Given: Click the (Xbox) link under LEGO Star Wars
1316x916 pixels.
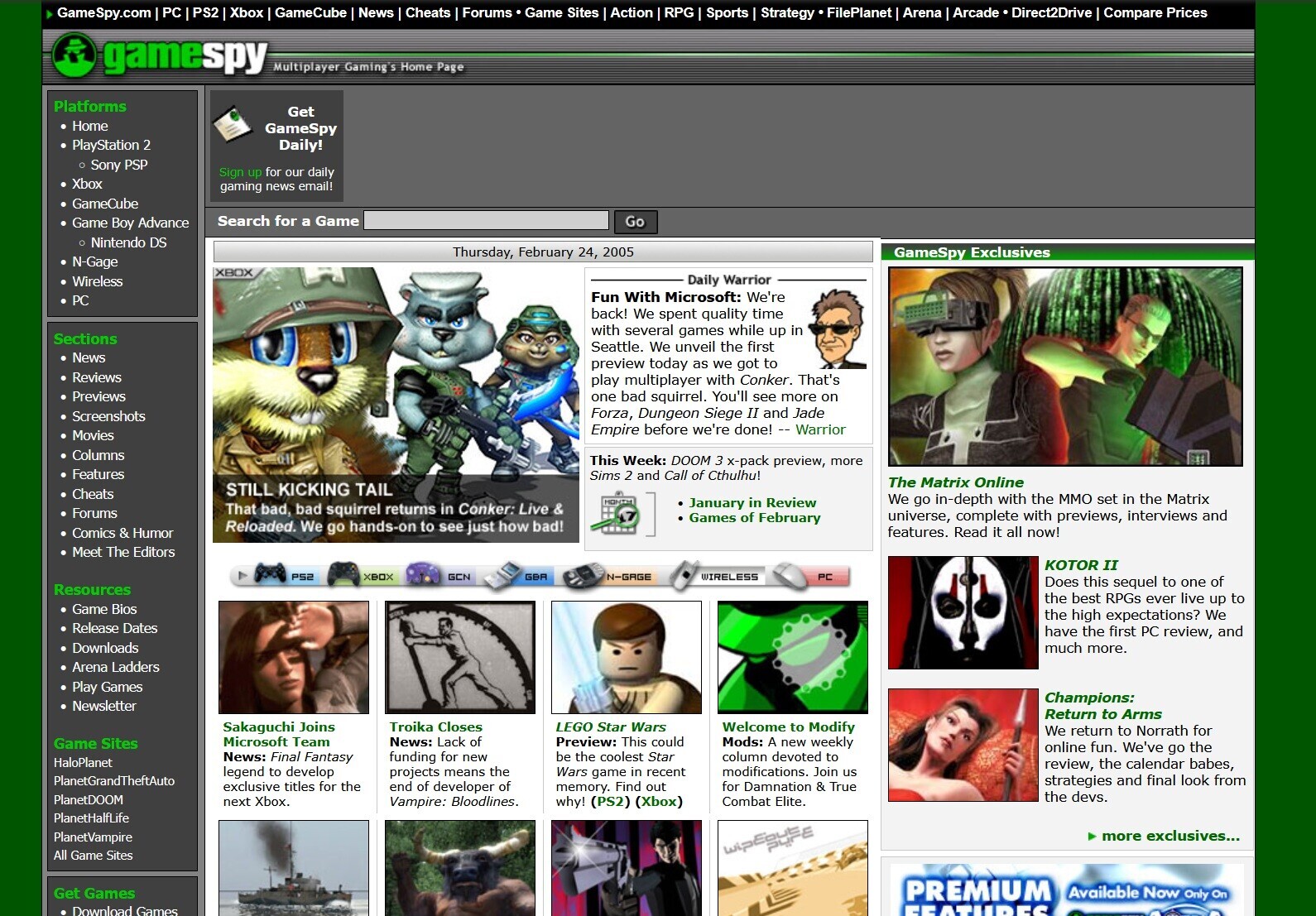Looking at the screenshot, I should pos(659,801).
